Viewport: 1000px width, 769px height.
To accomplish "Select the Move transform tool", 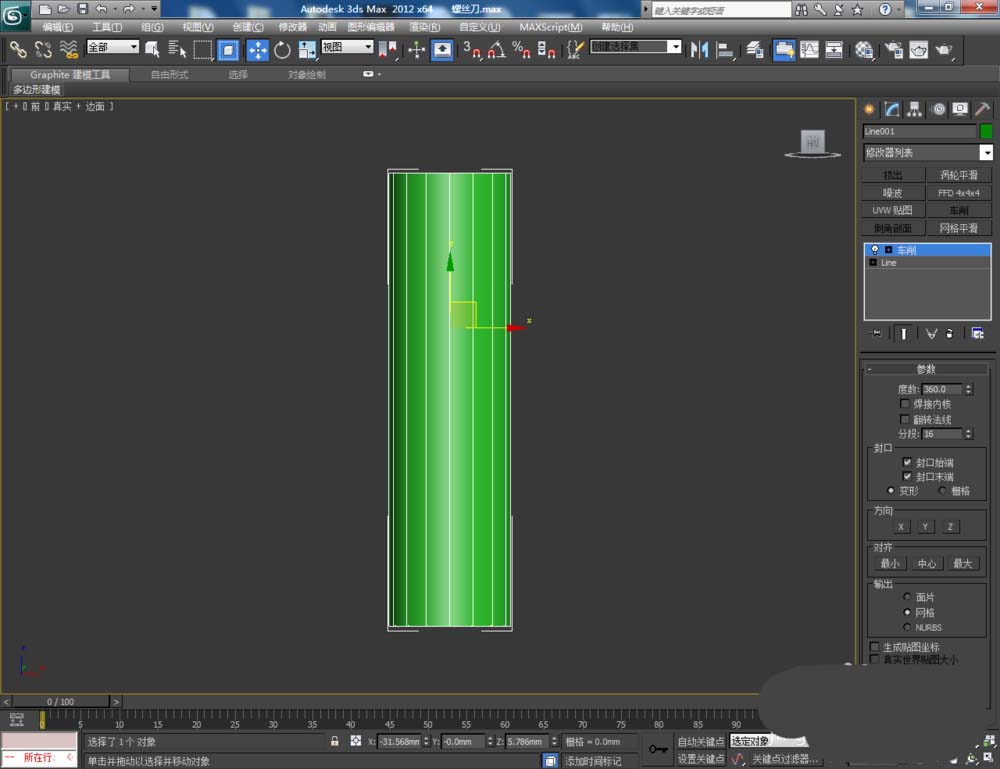I will 257,50.
